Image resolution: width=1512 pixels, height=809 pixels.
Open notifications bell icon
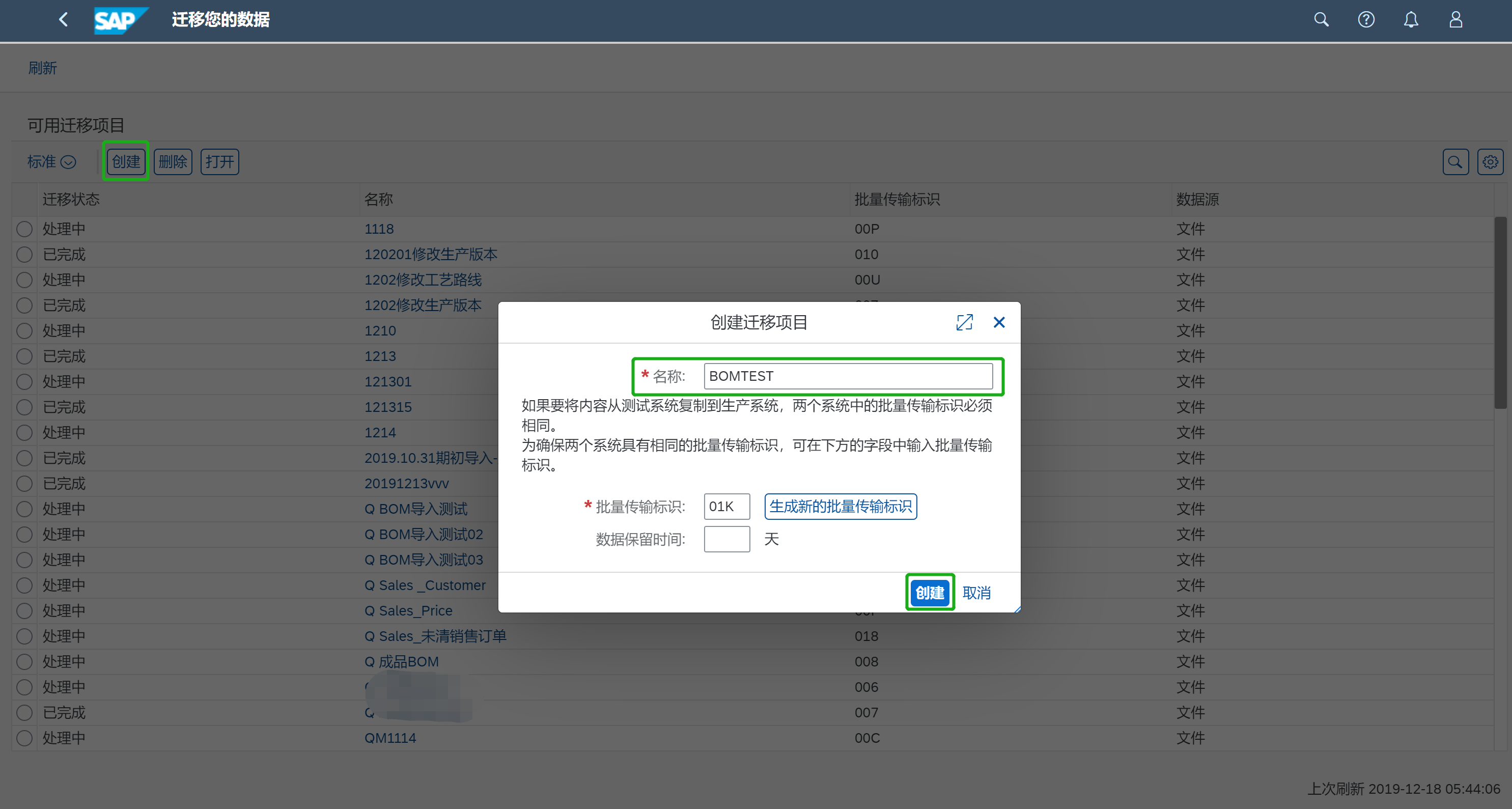[x=1411, y=19]
